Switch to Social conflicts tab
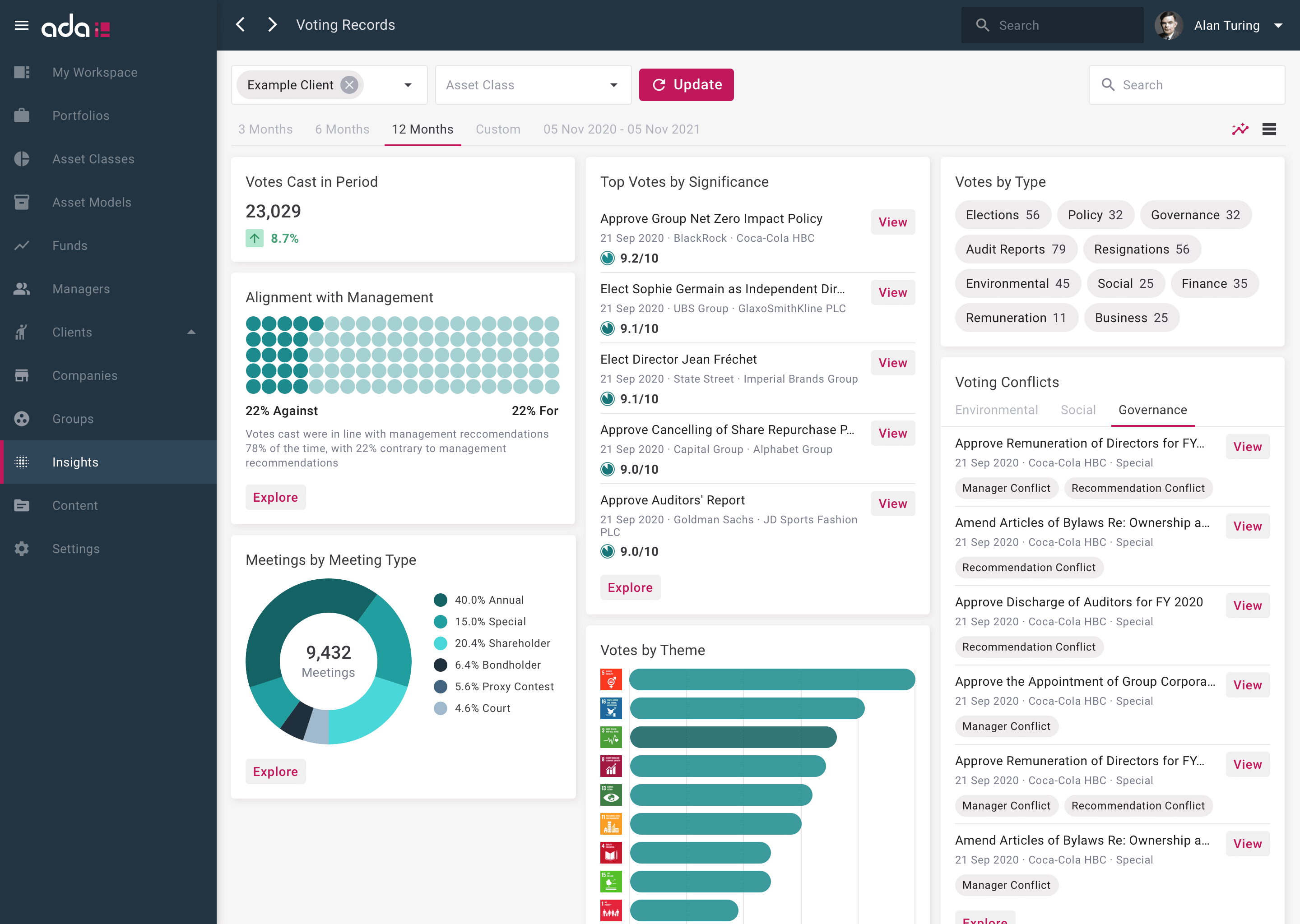The image size is (1300, 924). (1078, 410)
